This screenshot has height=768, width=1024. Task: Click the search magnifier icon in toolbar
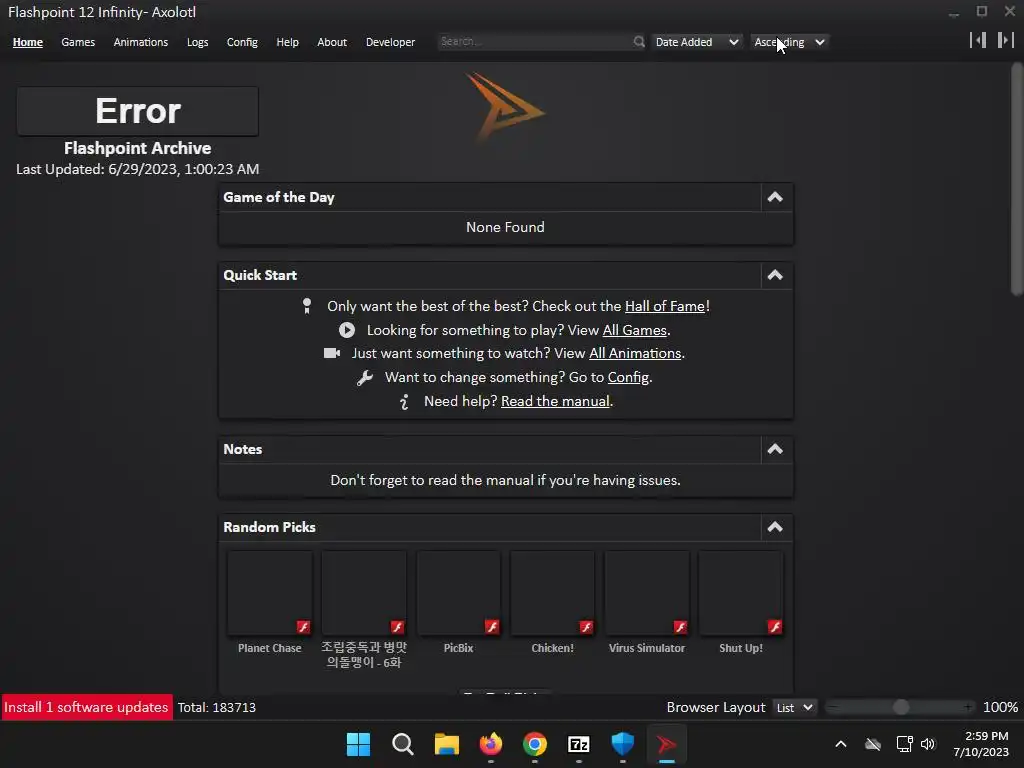[639, 42]
